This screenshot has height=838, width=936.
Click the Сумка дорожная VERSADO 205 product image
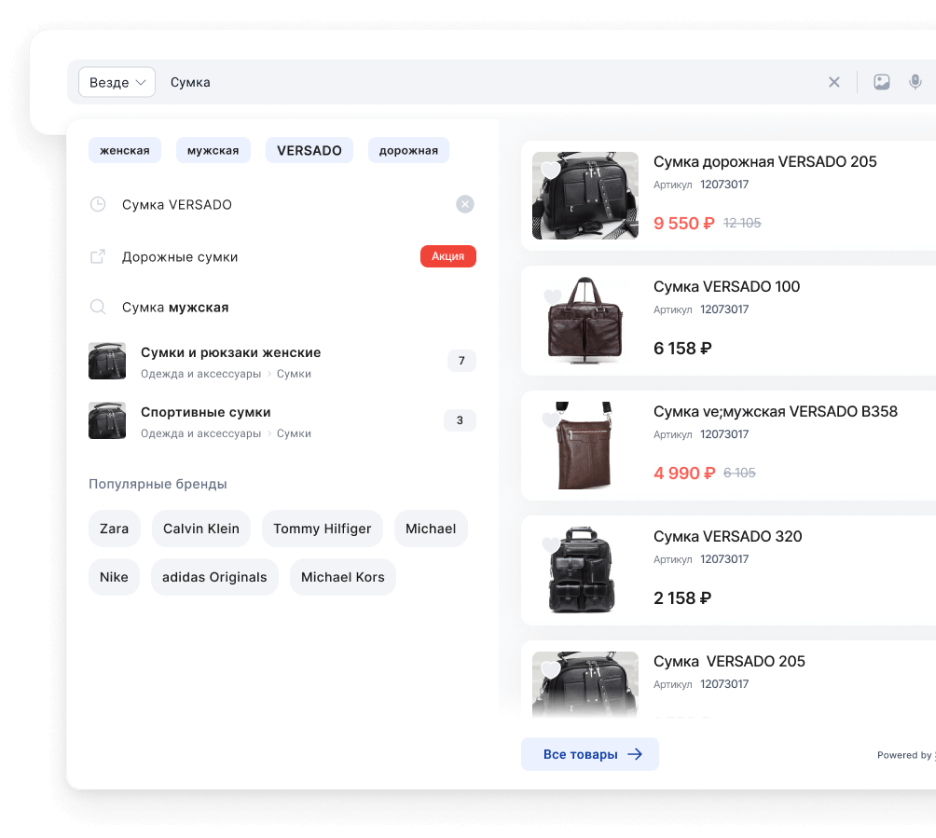(585, 196)
